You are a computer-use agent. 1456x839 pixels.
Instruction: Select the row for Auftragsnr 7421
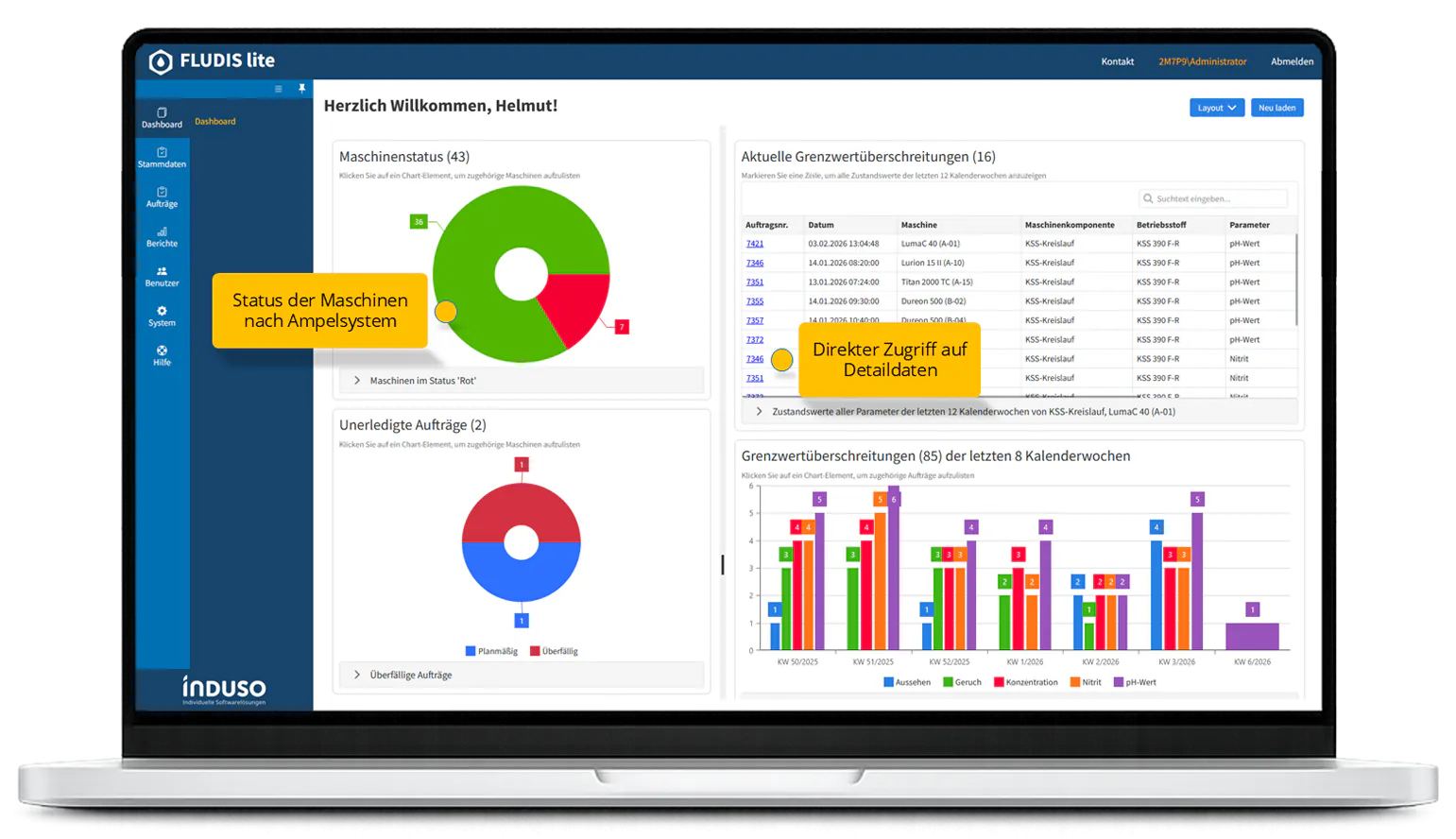click(x=945, y=243)
